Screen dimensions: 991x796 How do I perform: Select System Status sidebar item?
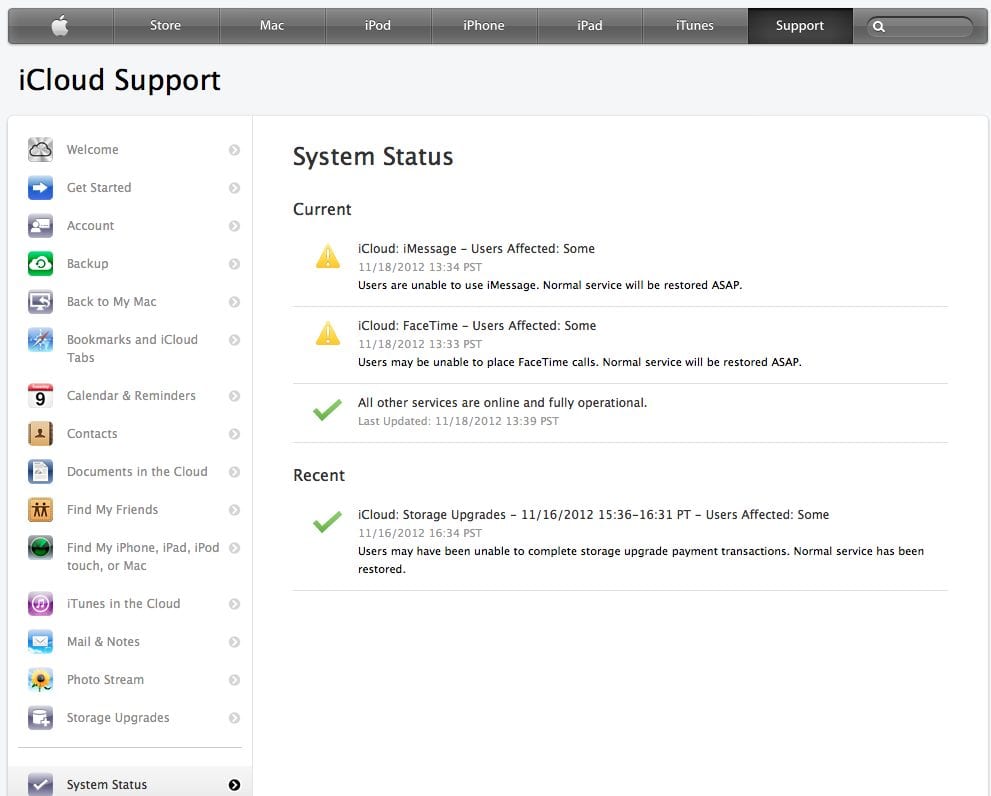tap(107, 785)
